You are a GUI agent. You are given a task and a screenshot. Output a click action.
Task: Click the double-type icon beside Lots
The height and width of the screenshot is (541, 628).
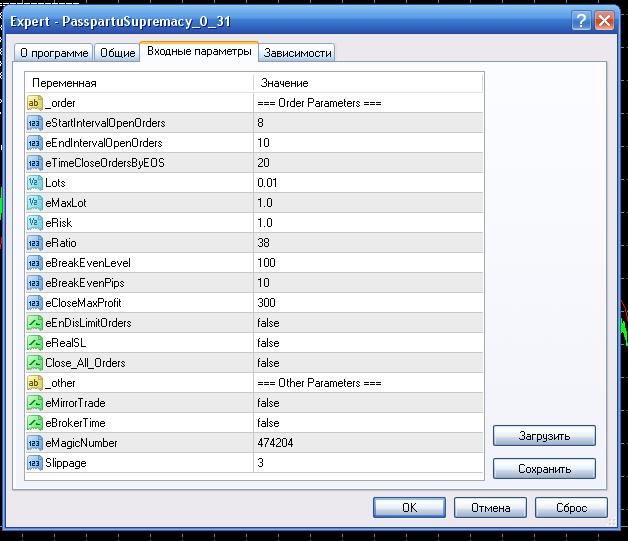tap(35, 183)
